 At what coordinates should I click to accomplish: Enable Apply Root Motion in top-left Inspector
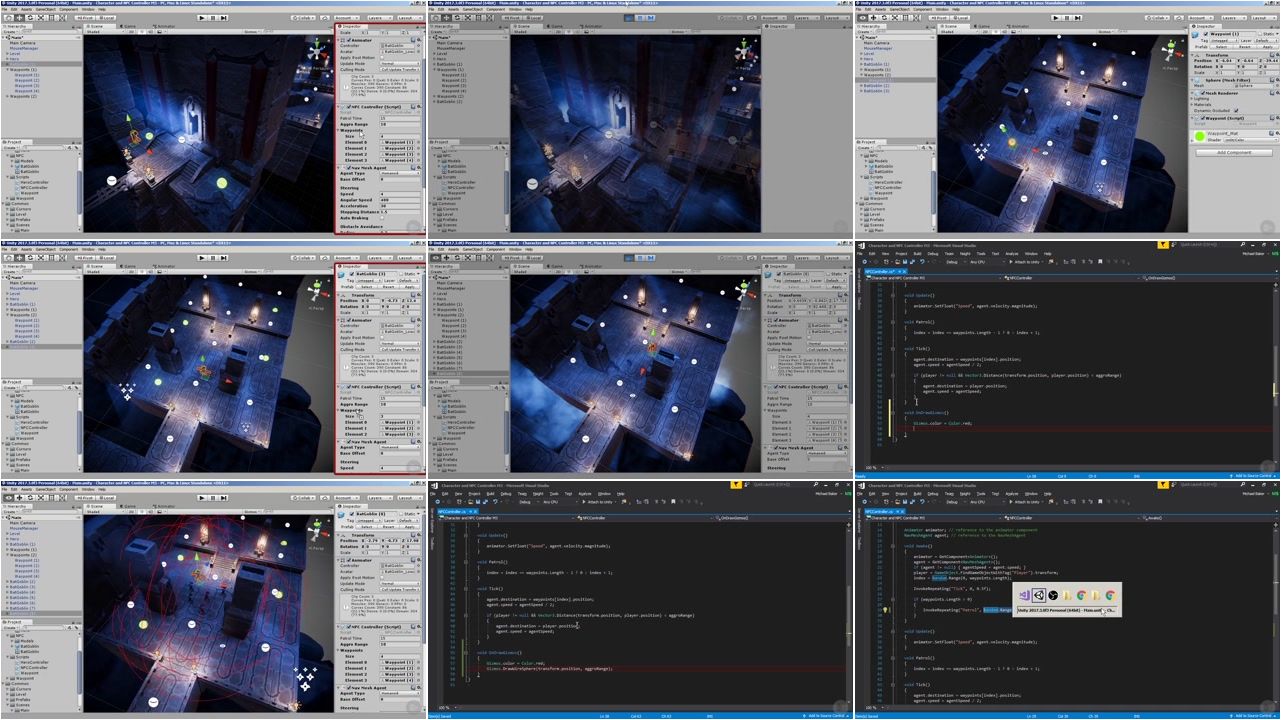click(382, 57)
